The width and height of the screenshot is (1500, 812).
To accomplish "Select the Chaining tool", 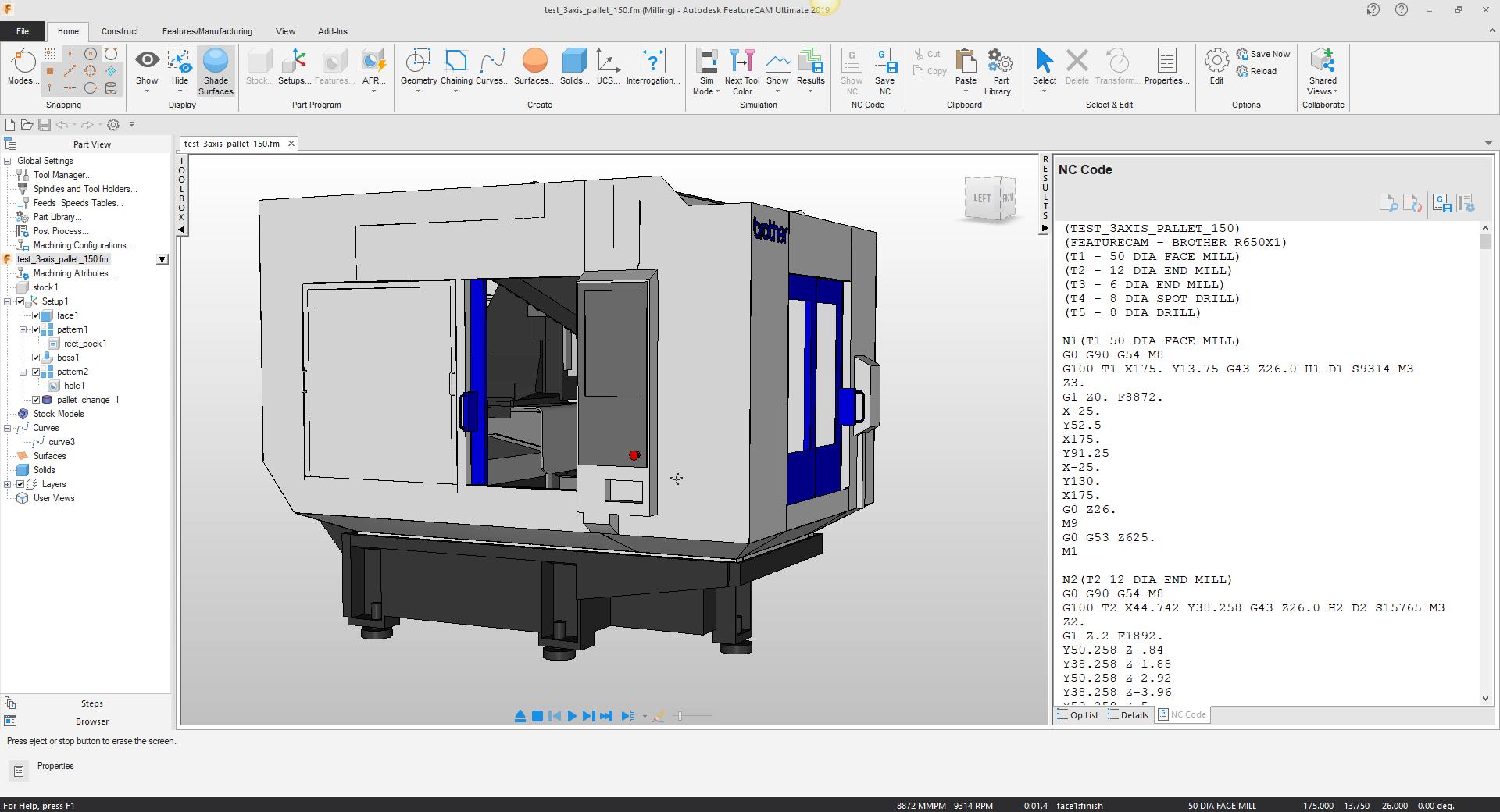I will [x=456, y=67].
